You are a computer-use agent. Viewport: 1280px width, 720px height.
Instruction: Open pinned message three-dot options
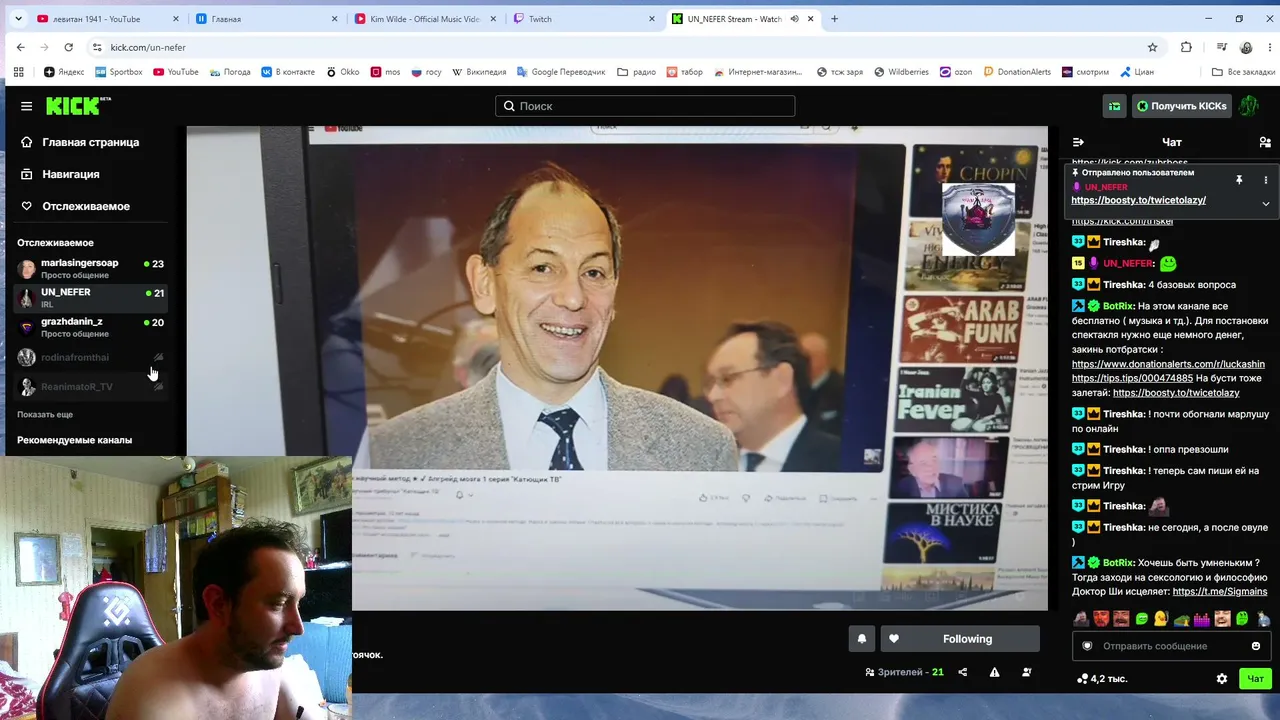coord(1265,180)
